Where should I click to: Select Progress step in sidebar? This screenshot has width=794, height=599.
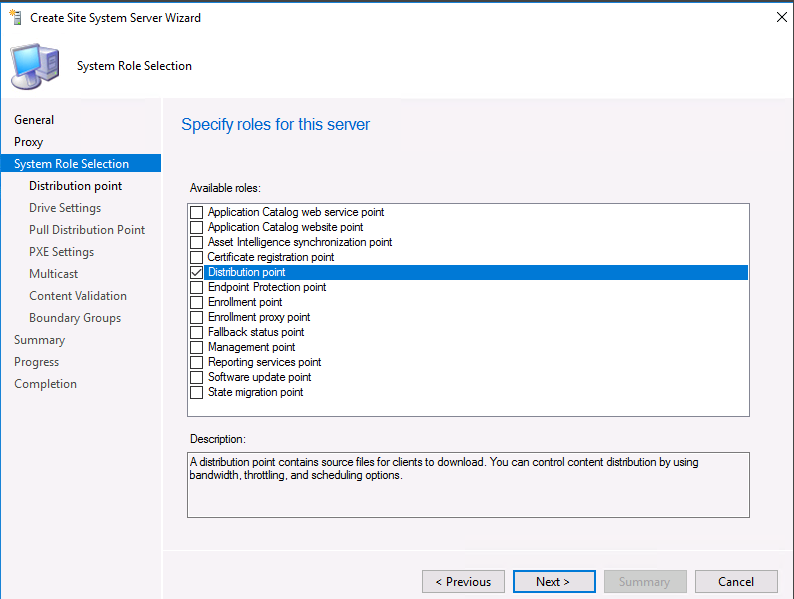click(36, 362)
